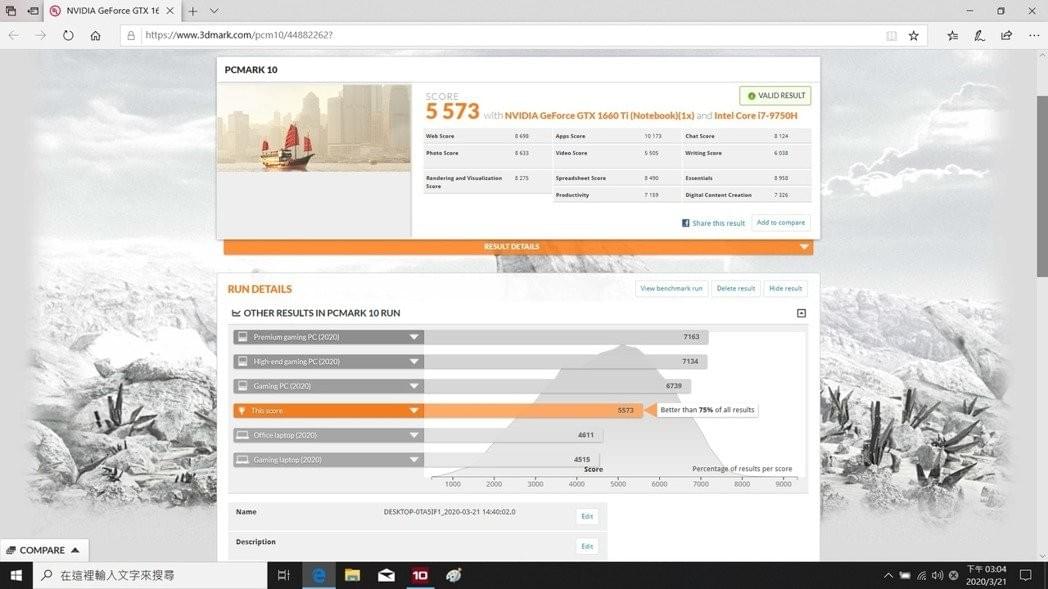Open File Explorer from the taskbar

(352, 575)
